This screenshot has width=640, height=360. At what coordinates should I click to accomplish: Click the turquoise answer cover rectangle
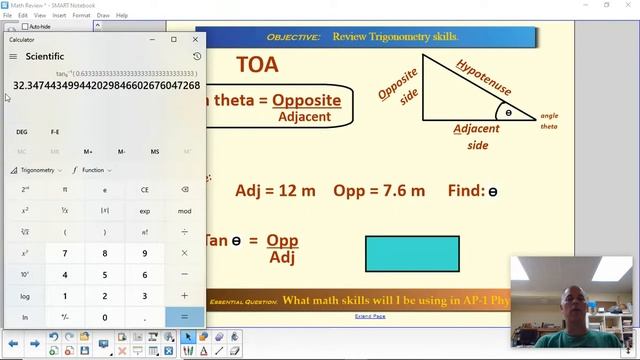click(412, 253)
